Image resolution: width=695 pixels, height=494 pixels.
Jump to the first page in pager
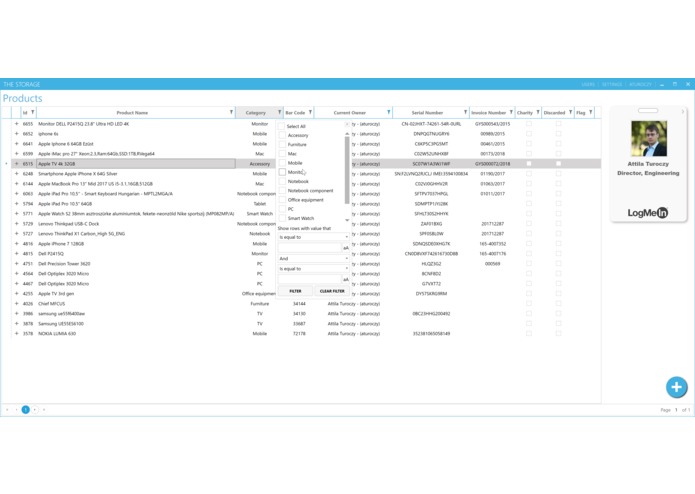pyautogui.click(x=8, y=410)
